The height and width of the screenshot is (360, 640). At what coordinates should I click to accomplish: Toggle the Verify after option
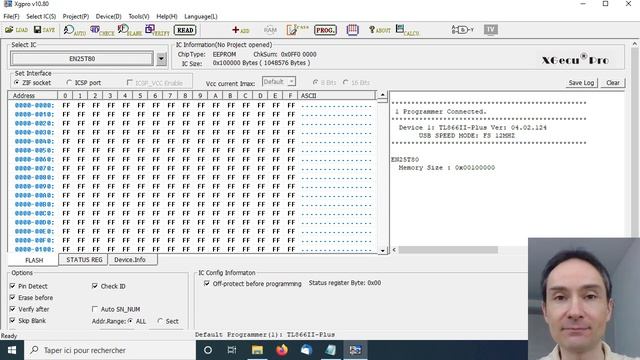pyautogui.click(x=29, y=309)
